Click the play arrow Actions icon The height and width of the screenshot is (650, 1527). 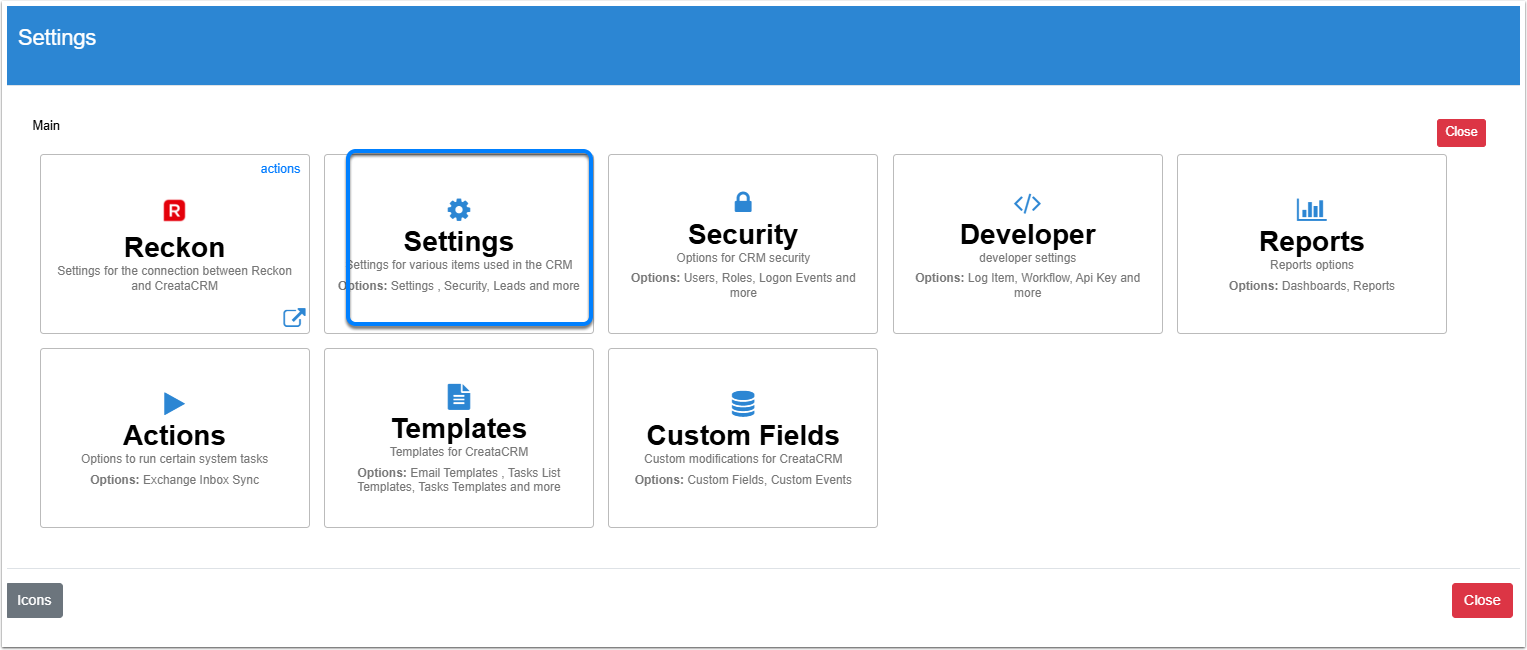click(174, 403)
